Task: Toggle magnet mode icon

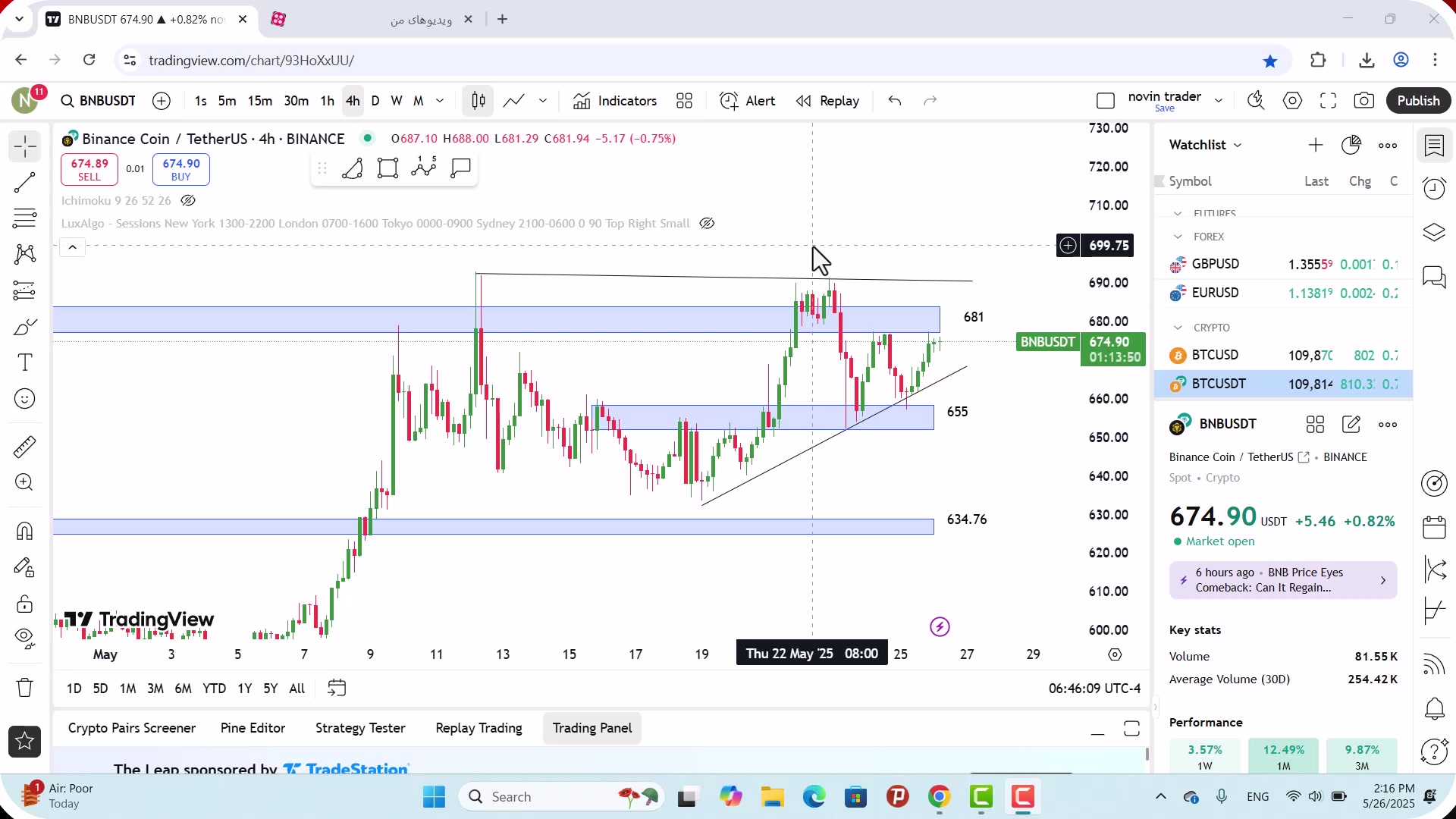Action: click(x=24, y=531)
